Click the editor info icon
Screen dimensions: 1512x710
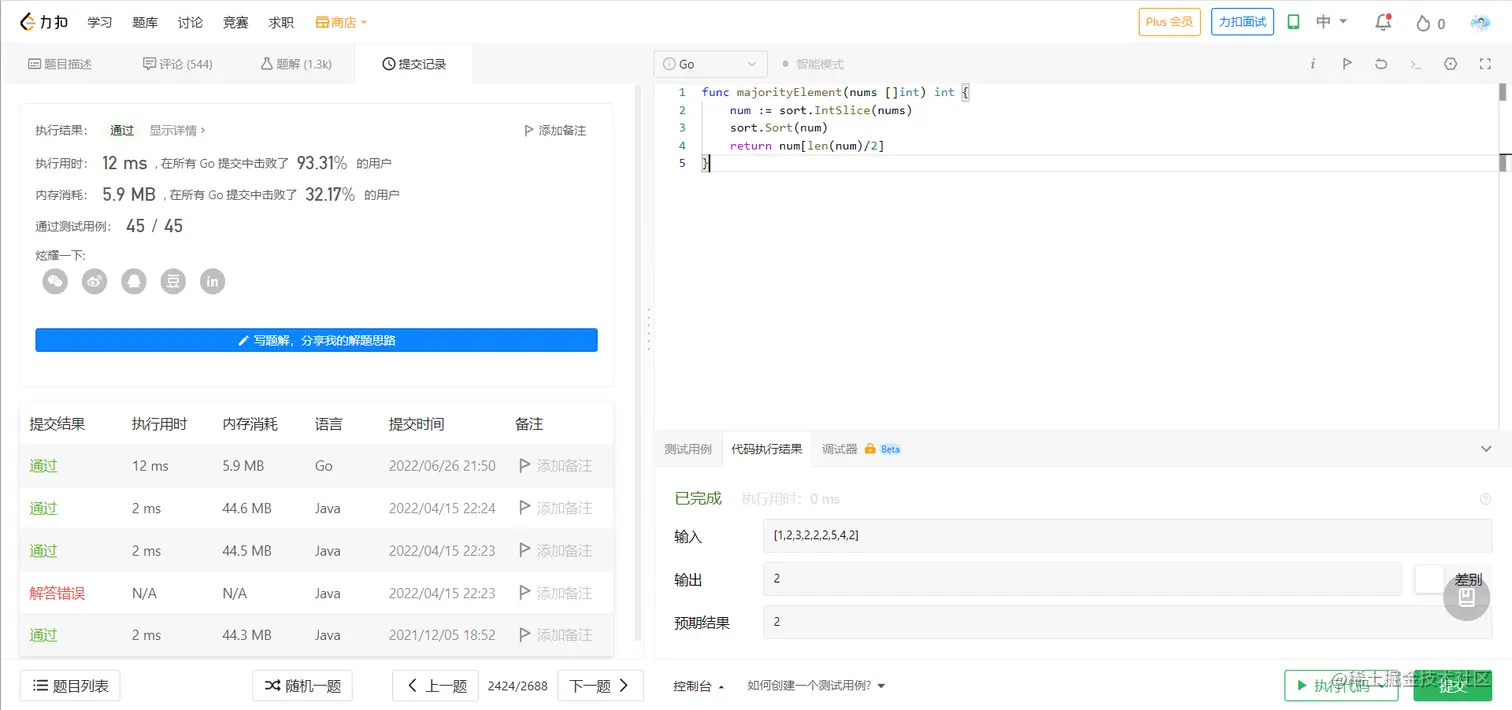pos(1313,64)
